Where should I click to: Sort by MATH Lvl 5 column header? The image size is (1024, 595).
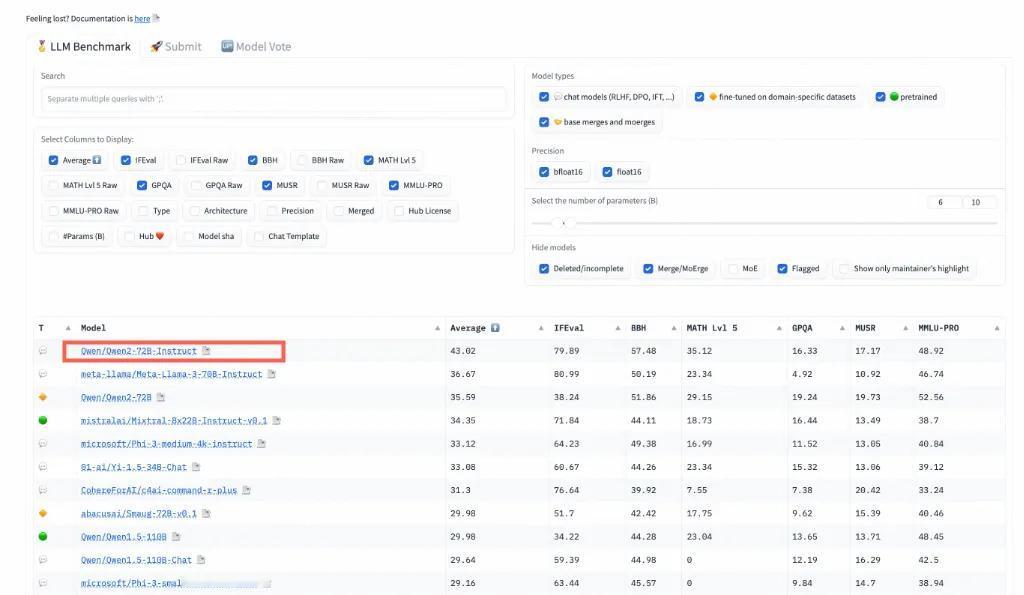[x=711, y=328]
